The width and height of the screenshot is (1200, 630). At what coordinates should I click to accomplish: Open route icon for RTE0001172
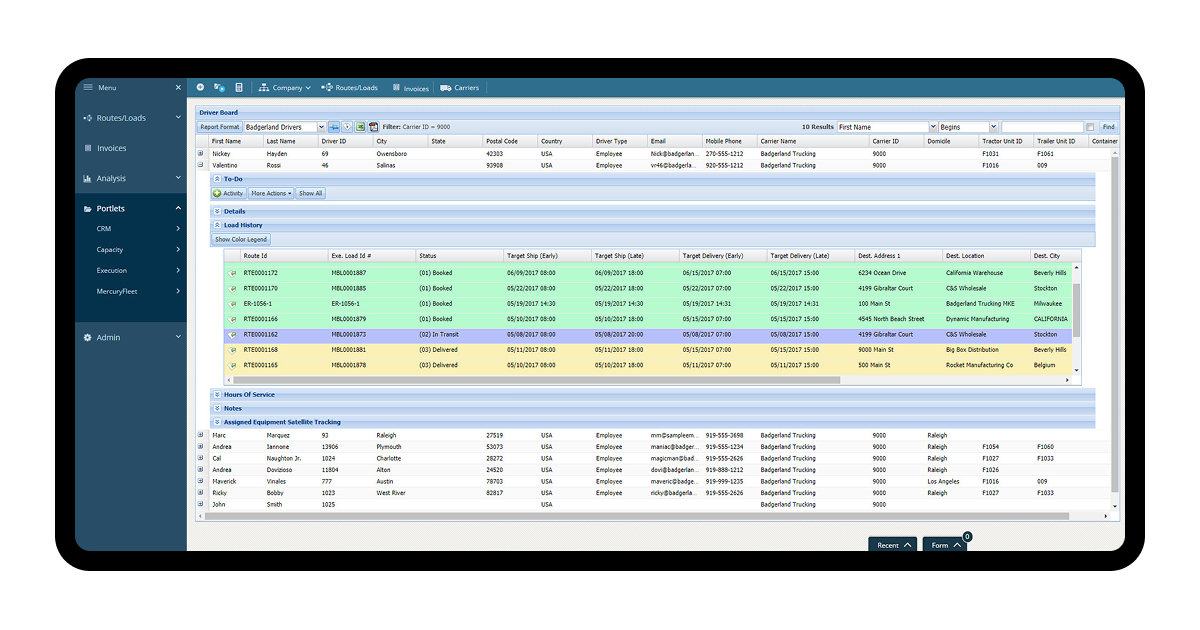233,273
